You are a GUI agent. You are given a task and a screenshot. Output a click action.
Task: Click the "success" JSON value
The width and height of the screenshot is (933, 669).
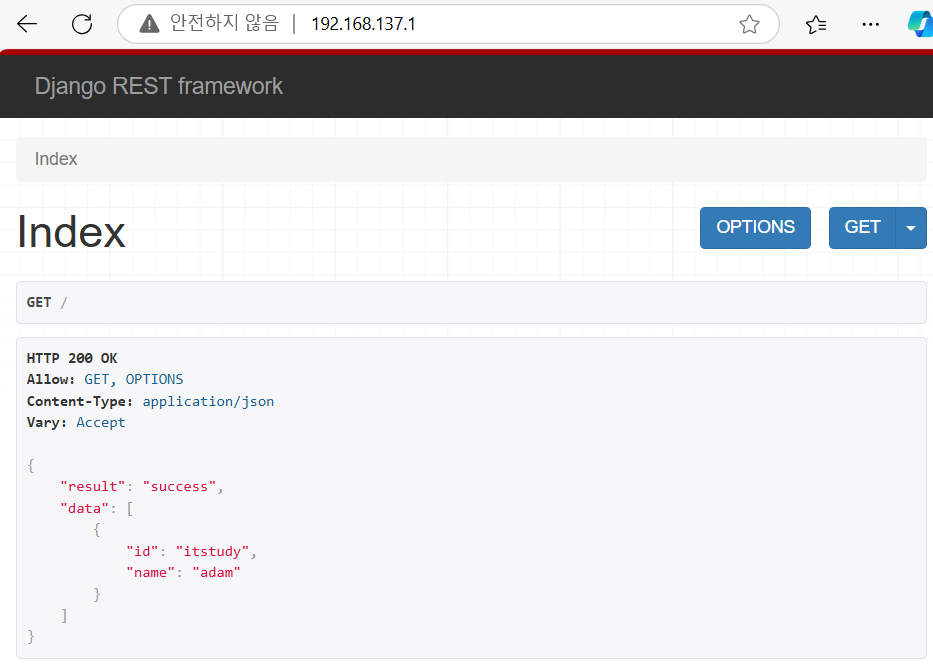point(179,487)
